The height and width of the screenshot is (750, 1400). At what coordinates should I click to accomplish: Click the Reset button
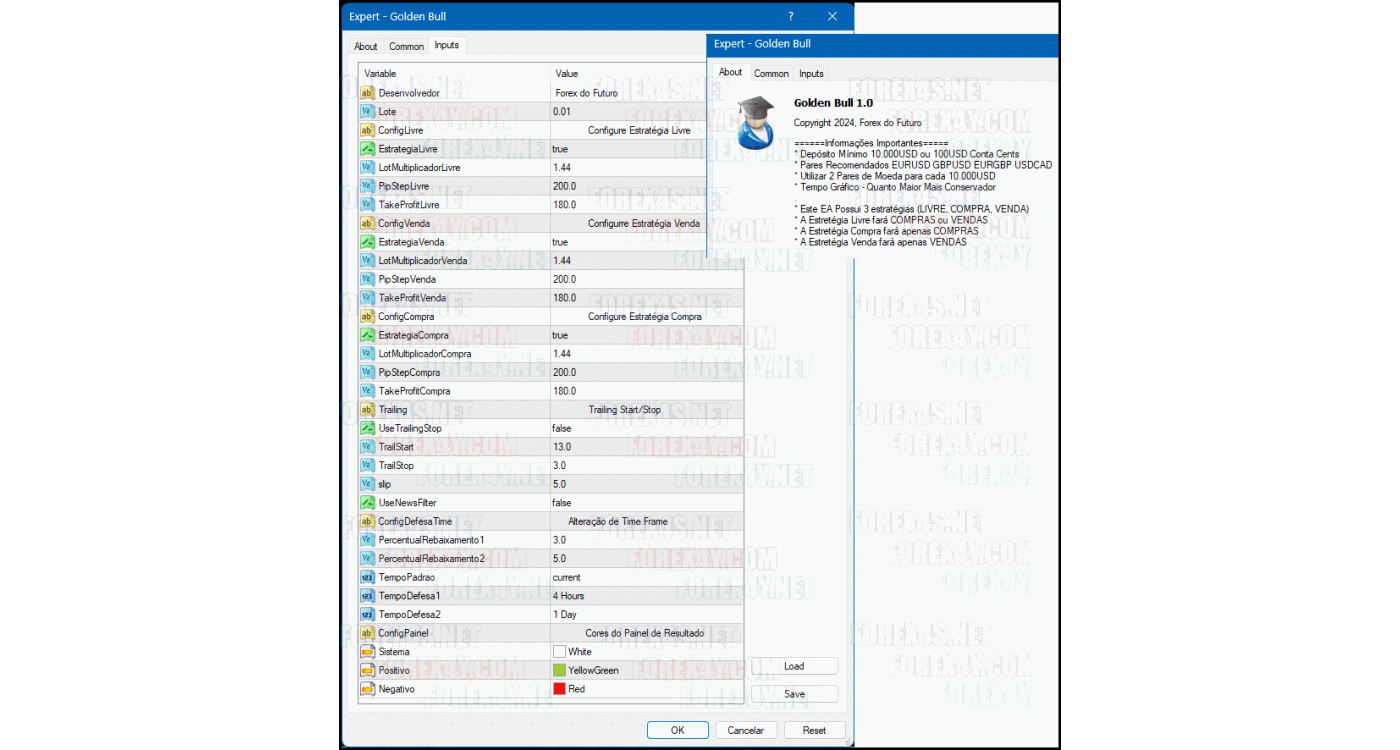(x=814, y=730)
